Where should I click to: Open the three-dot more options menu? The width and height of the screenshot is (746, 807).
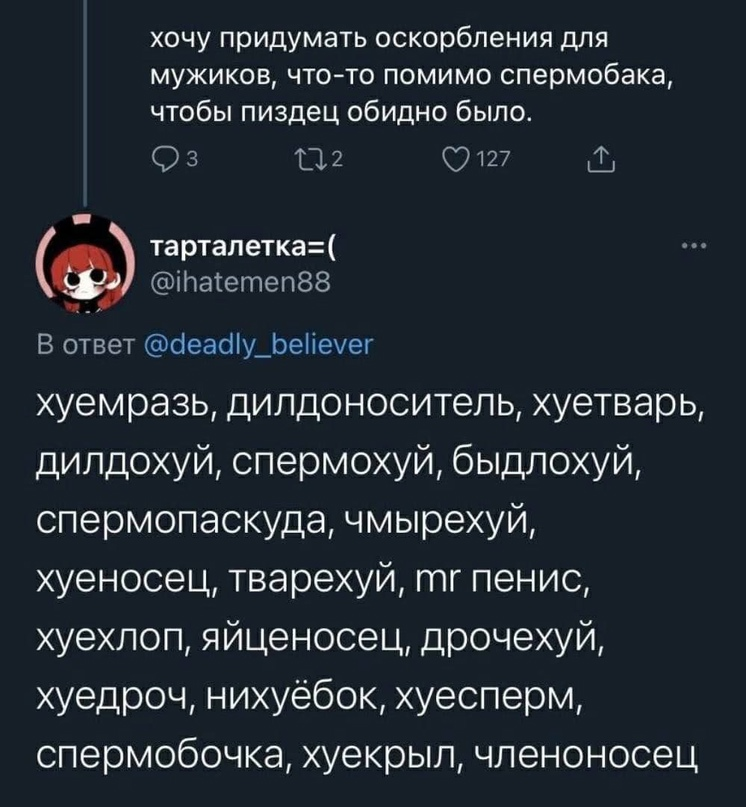694,246
